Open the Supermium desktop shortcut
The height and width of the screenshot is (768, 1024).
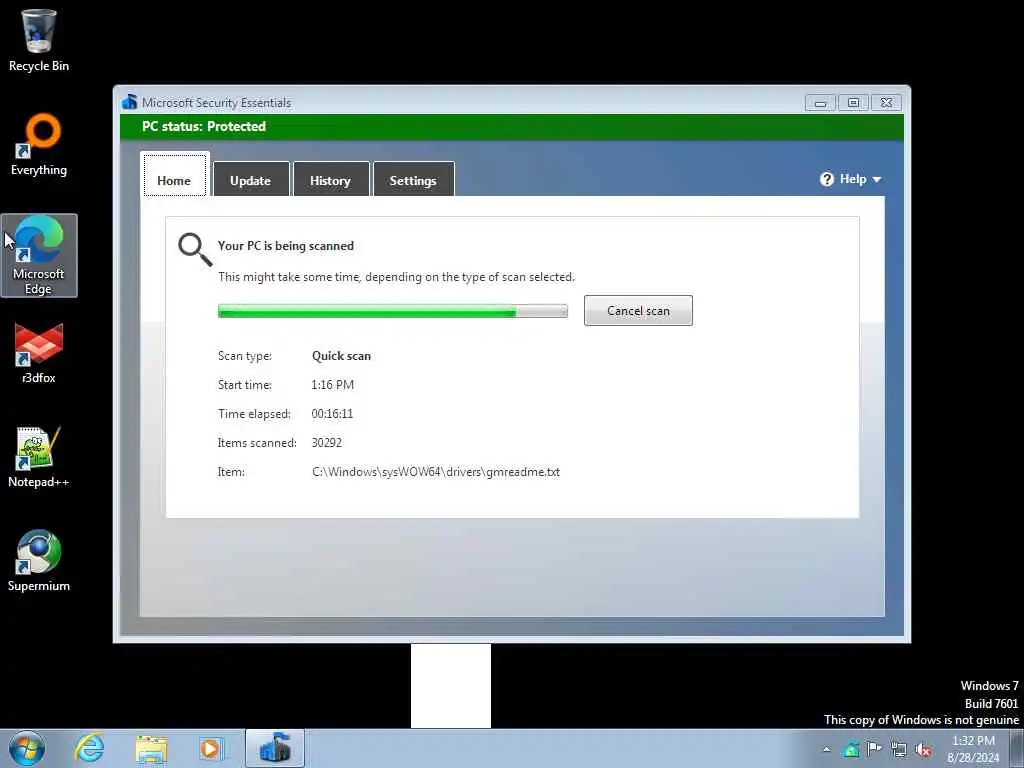[x=39, y=561]
